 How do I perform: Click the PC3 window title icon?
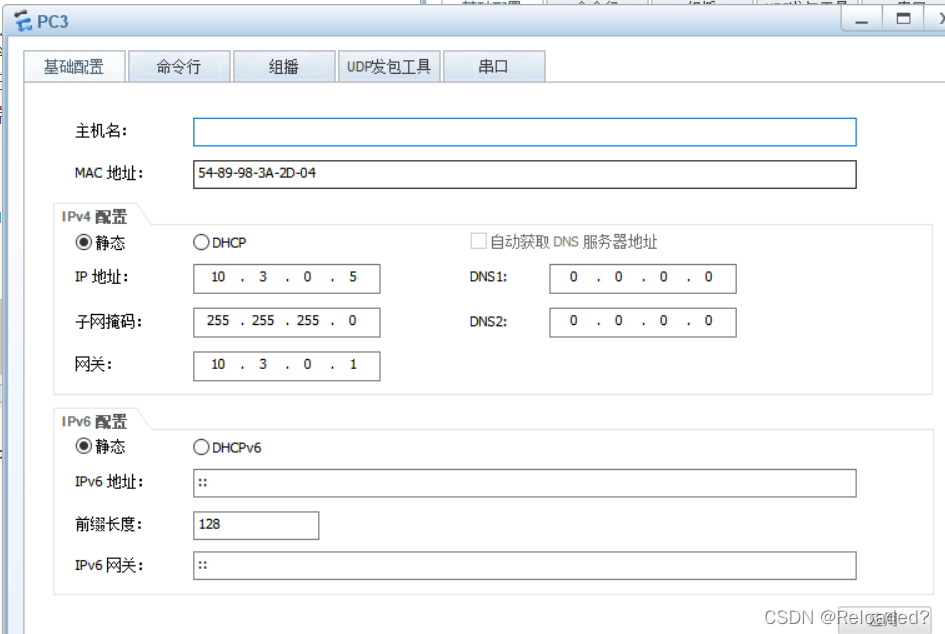tap(24, 22)
